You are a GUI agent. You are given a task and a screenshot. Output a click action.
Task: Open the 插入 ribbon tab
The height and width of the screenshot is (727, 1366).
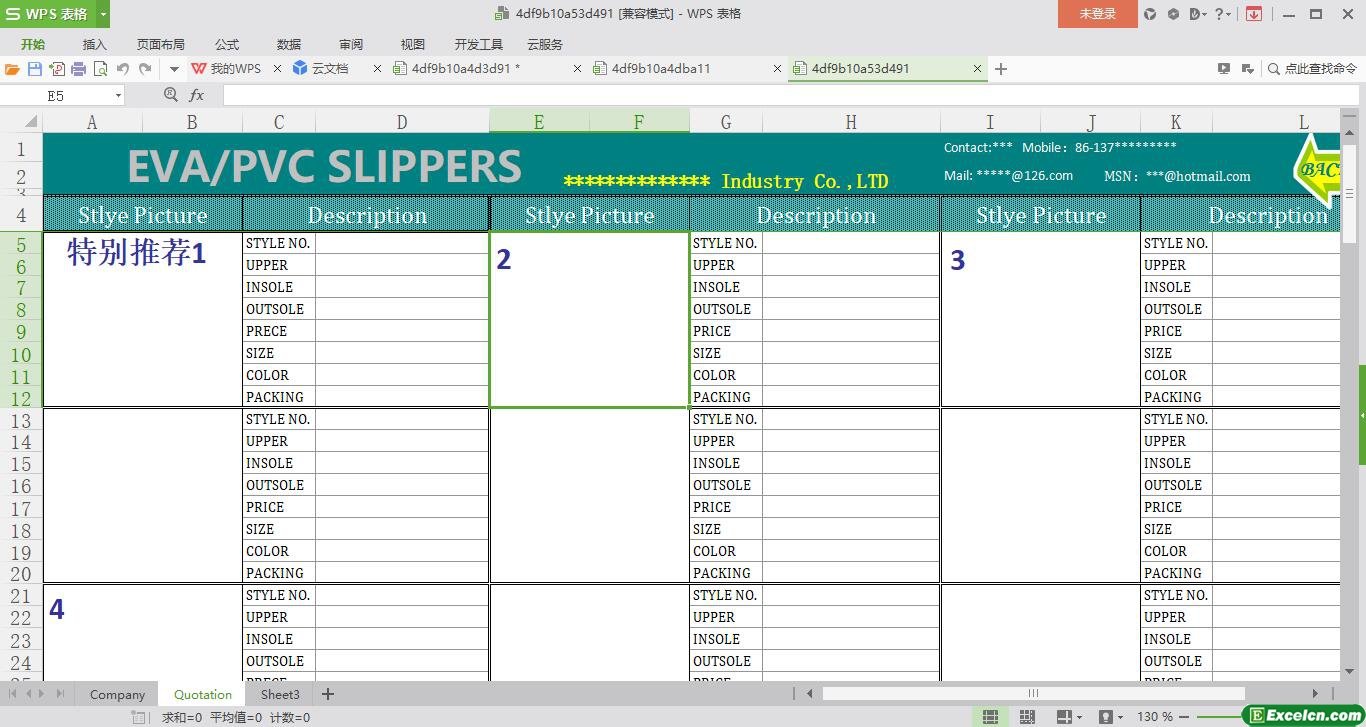(x=94, y=44)
